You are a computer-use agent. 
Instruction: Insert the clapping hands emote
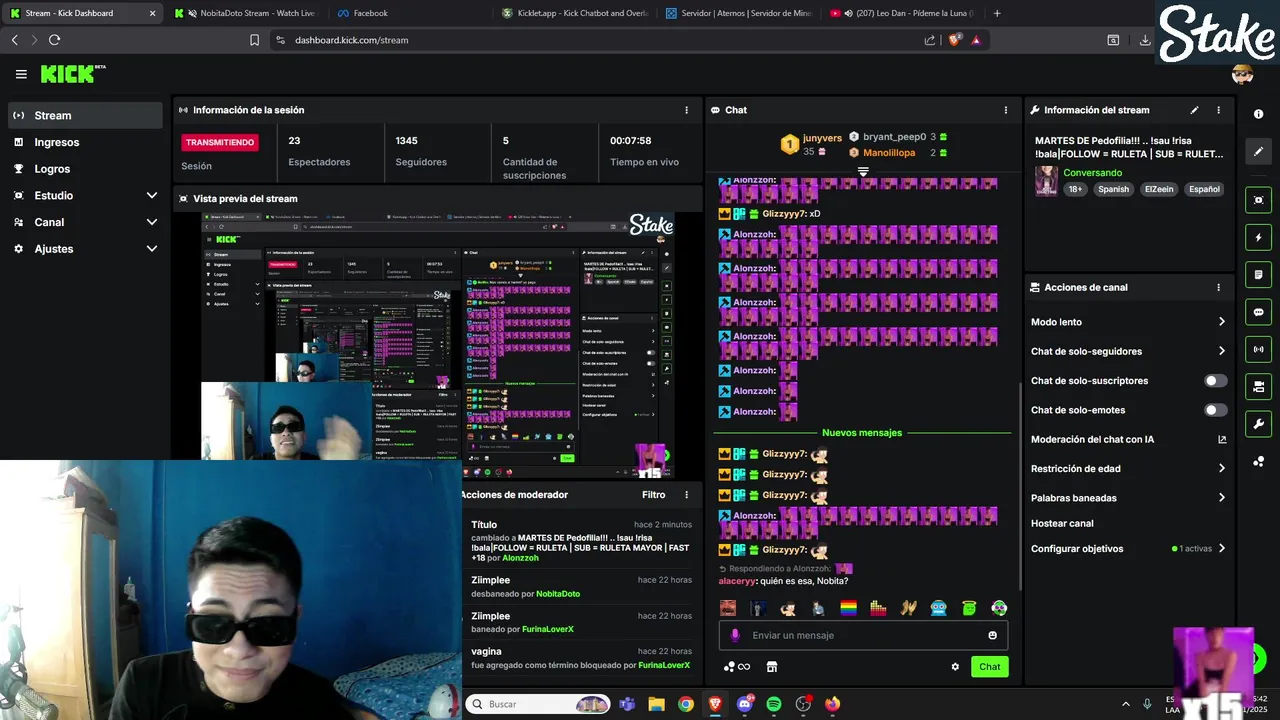click(908, 608)
